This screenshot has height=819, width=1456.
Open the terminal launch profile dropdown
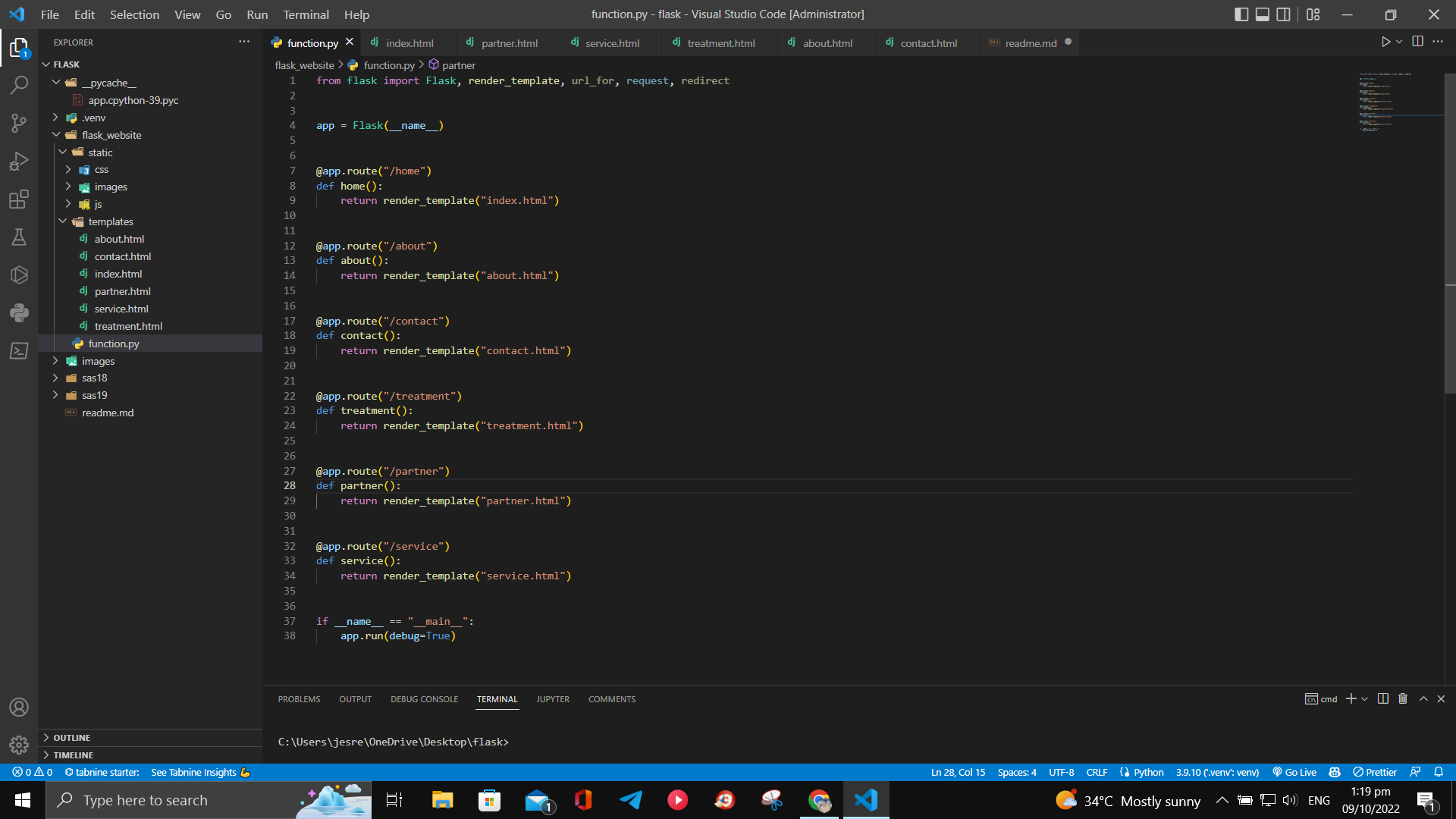click(x=1365, y=698)
